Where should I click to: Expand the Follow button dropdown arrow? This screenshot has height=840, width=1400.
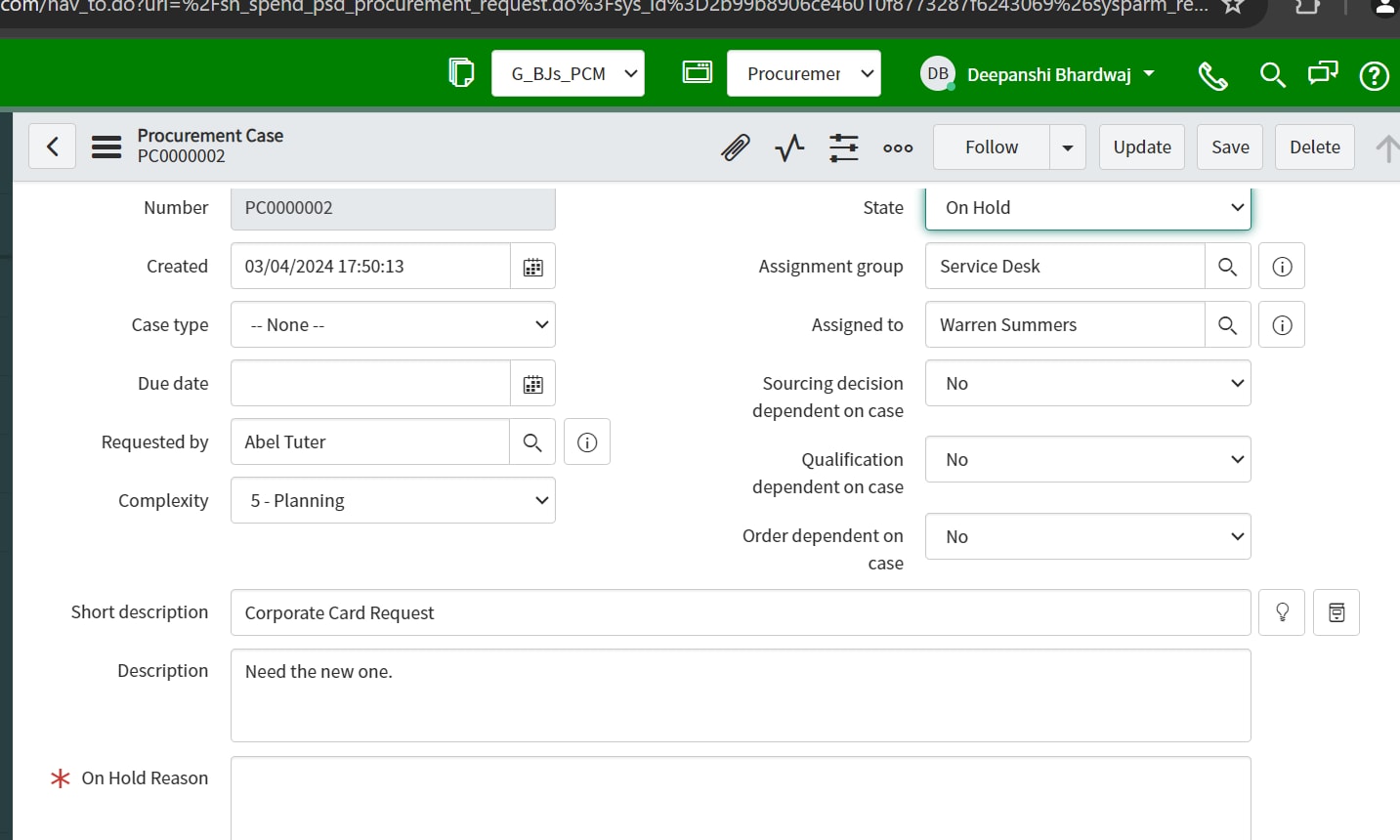click(1068, 147)
